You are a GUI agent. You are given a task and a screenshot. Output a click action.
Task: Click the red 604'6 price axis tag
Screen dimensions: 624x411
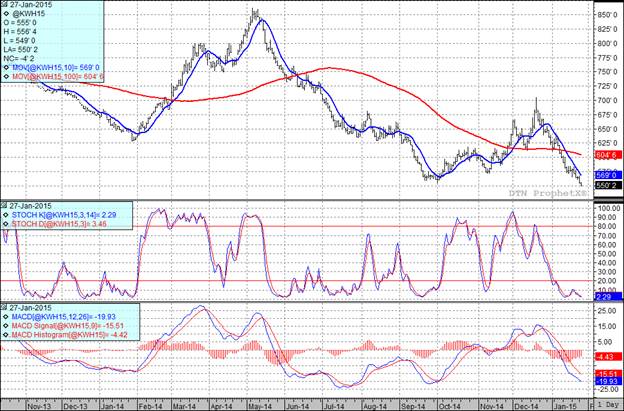tap(608, 155)
